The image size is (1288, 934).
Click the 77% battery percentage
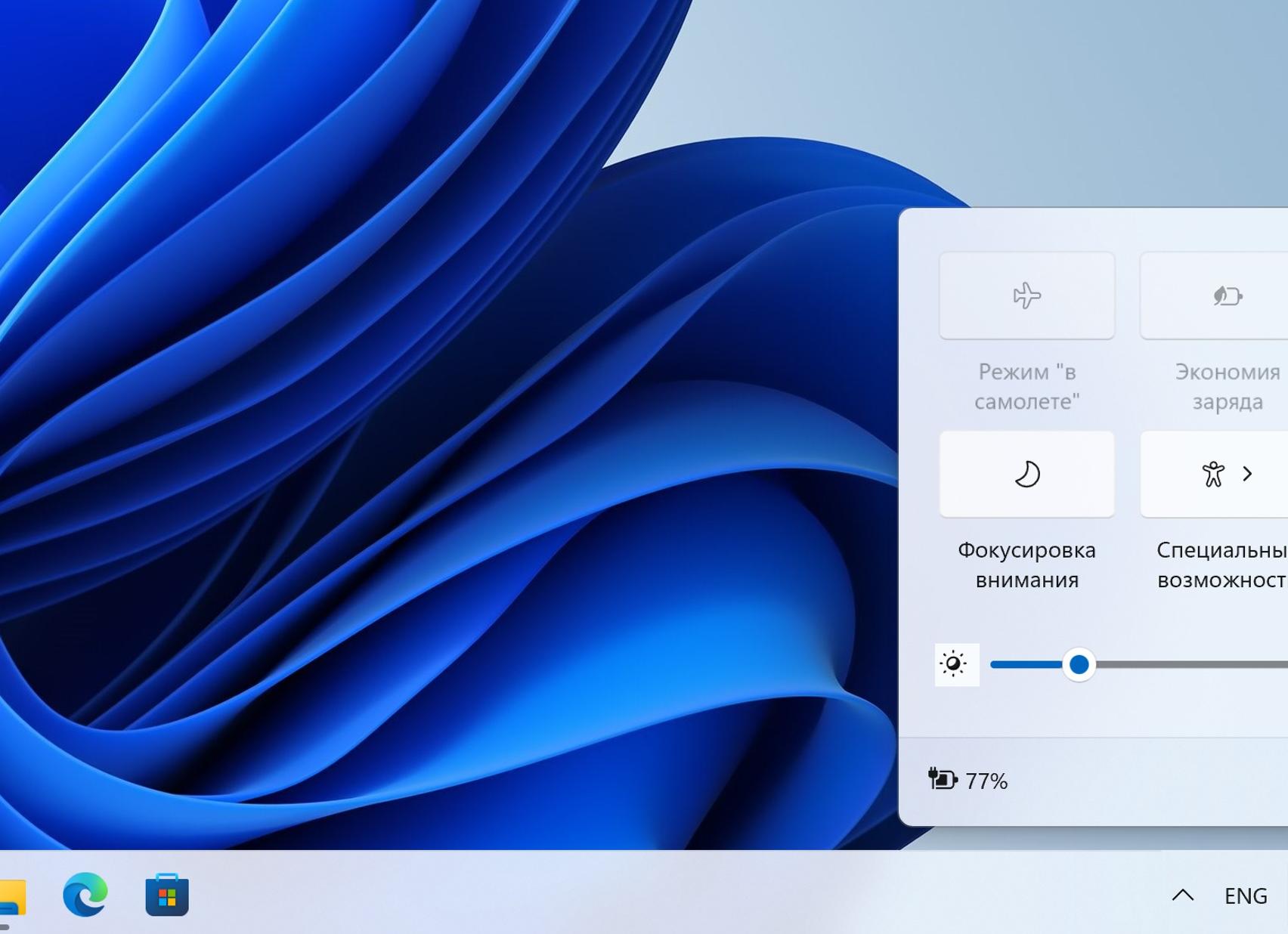(x=986, y=781)
